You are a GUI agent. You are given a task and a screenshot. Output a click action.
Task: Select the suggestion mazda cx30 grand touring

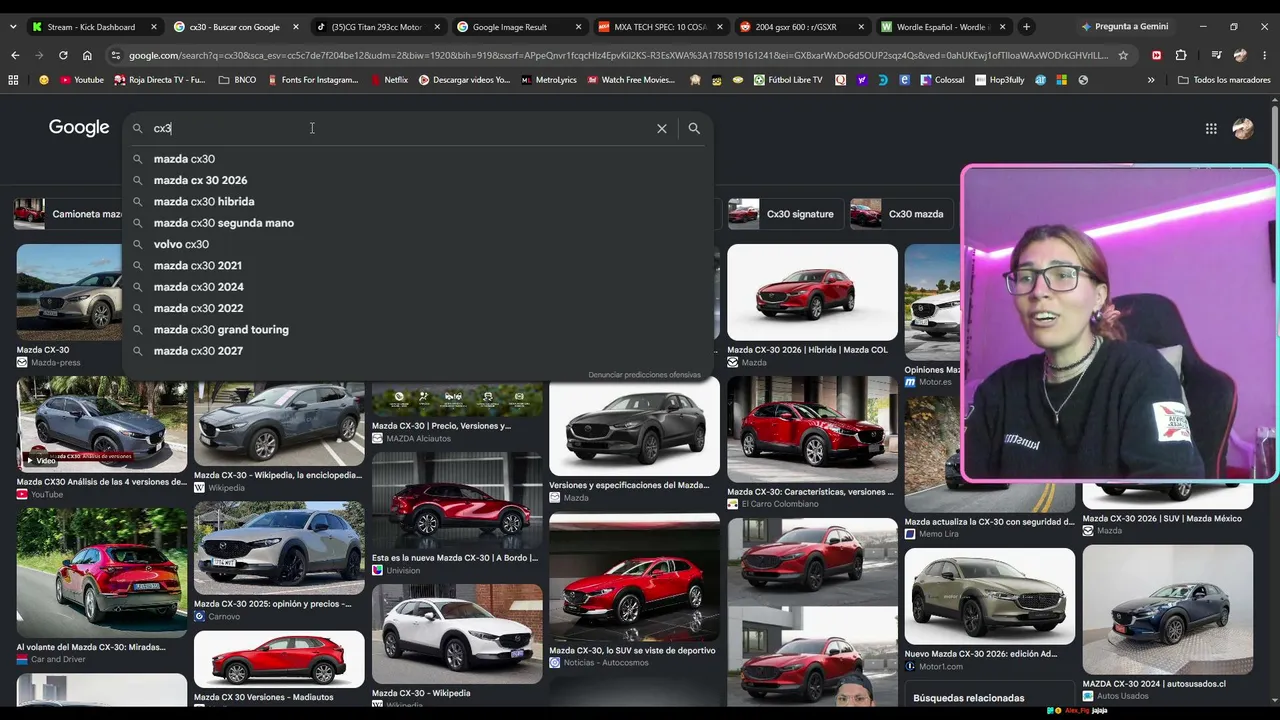coord(418,330)
